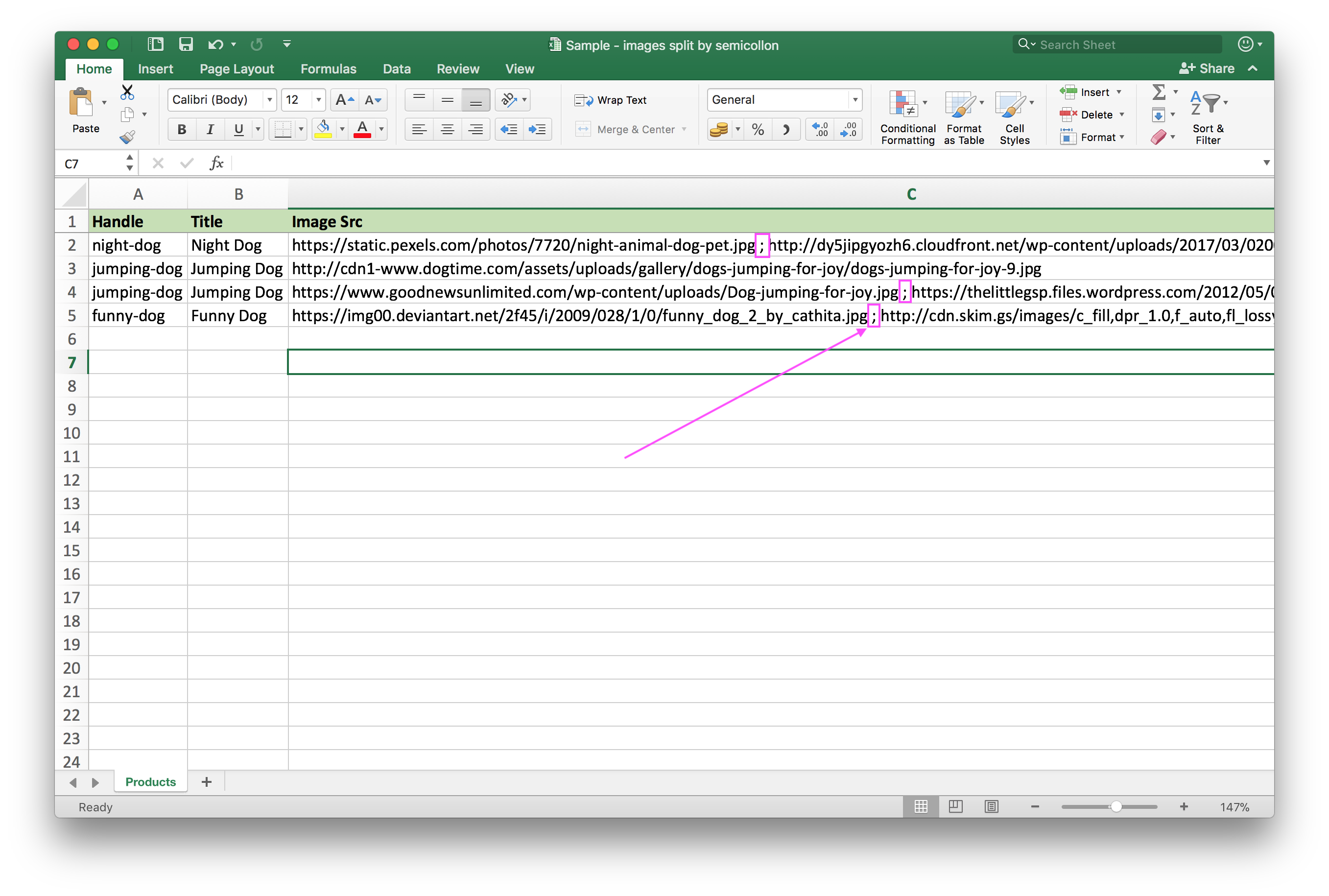Open the Page Layout tab
The width and height of the screenshot is (1329, 896).
[x=237, y=69]
